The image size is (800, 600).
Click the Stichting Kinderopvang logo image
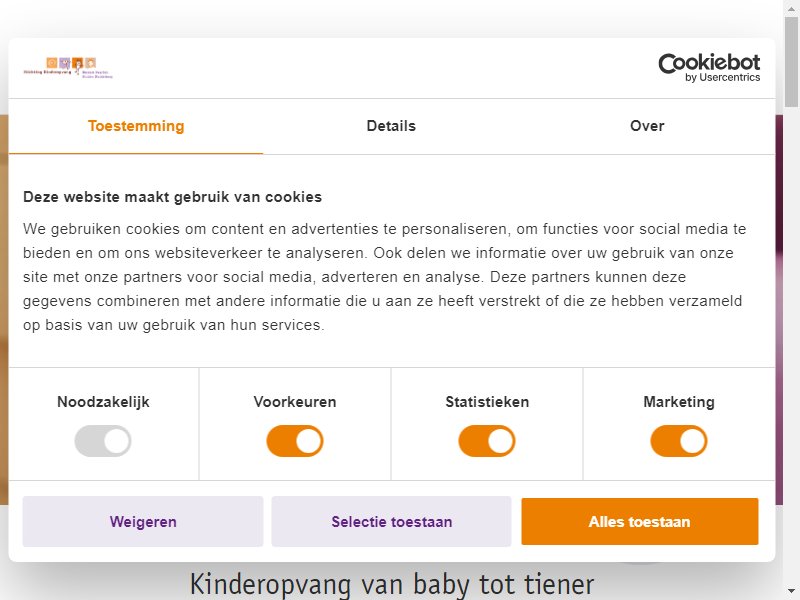[x=68, y=68]
